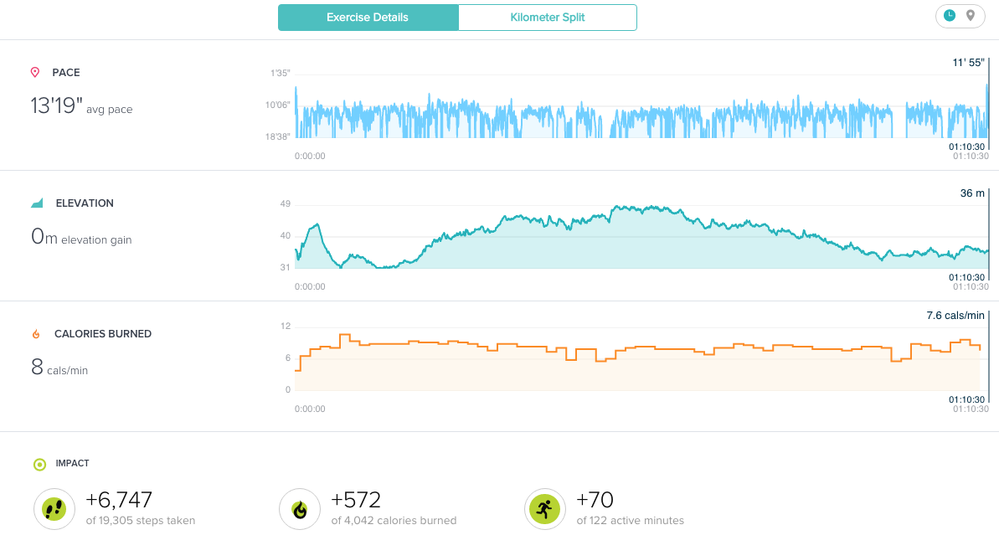Viewport: 999px width, 540px height.
Task: Click the teal elevation graph area
Action: [640, 245]
